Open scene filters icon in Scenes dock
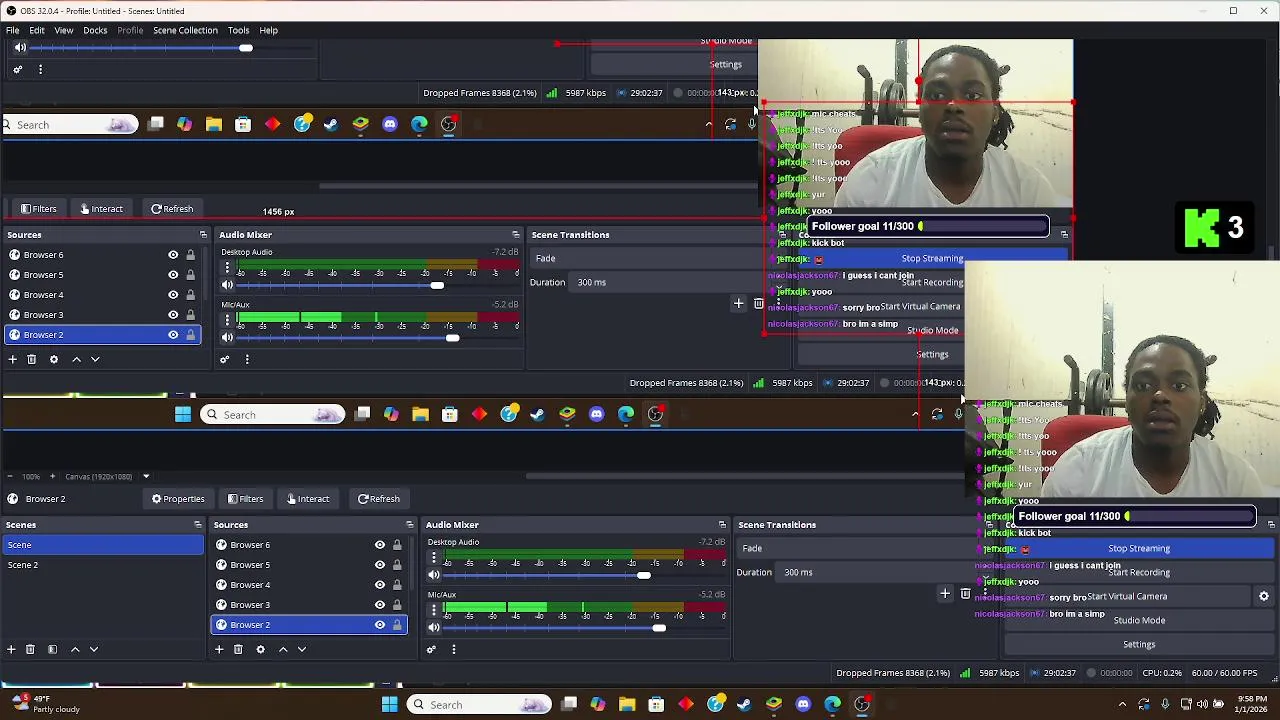Image resolution: width=1280 pixels, height=720 pixels. pos(52,649)
